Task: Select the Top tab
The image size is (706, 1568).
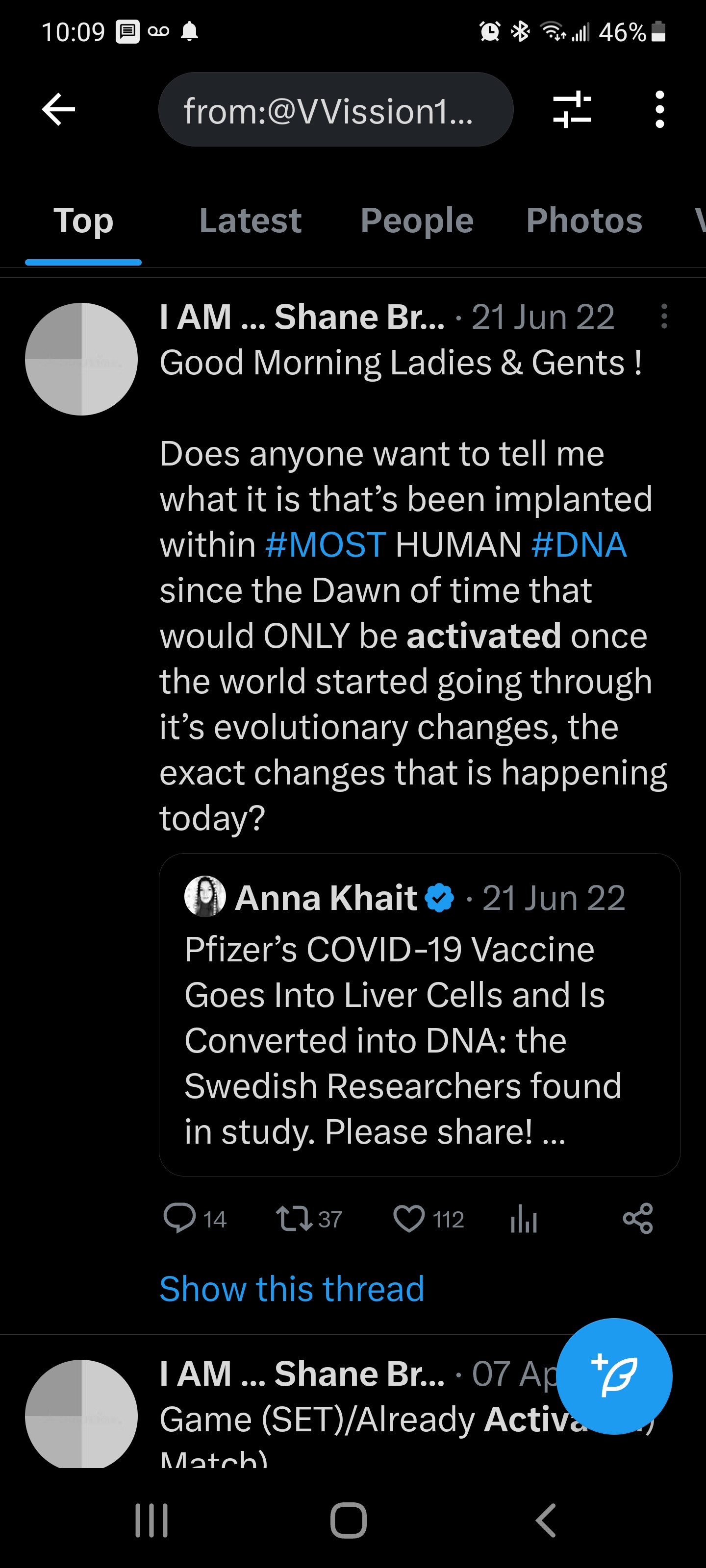Action: point(83,220)
